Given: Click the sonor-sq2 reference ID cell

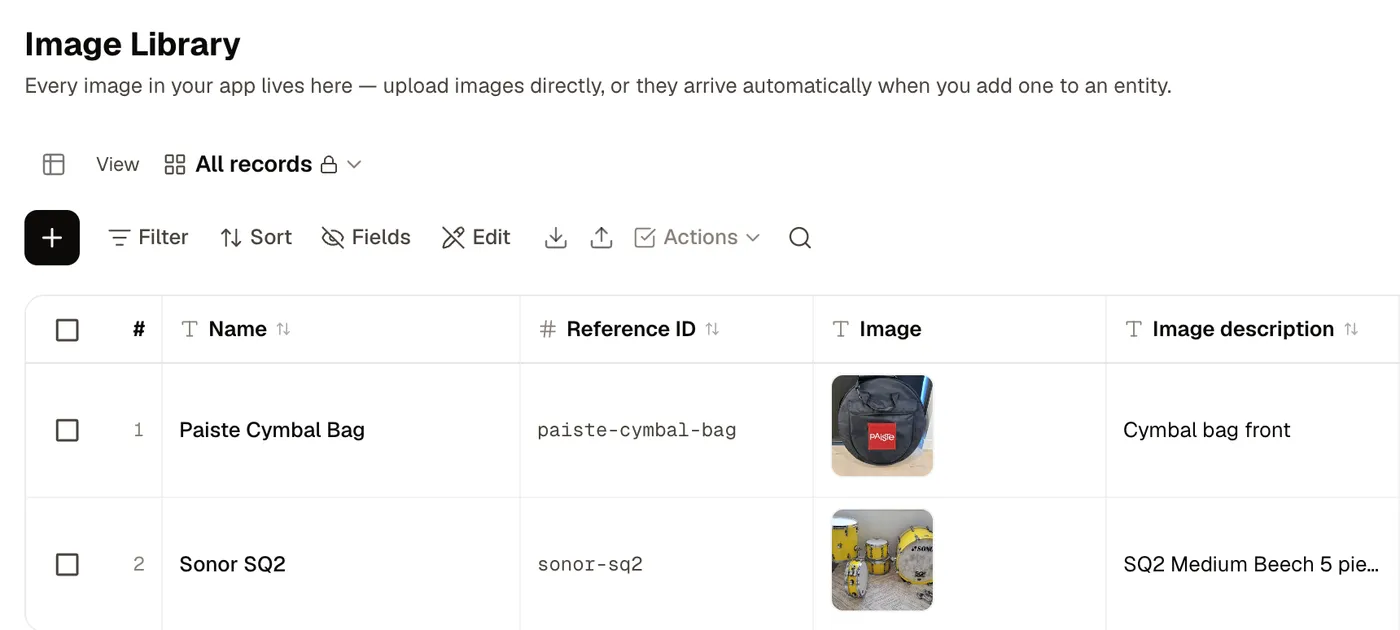Looking at the screenshot, I should click(667, 564).
